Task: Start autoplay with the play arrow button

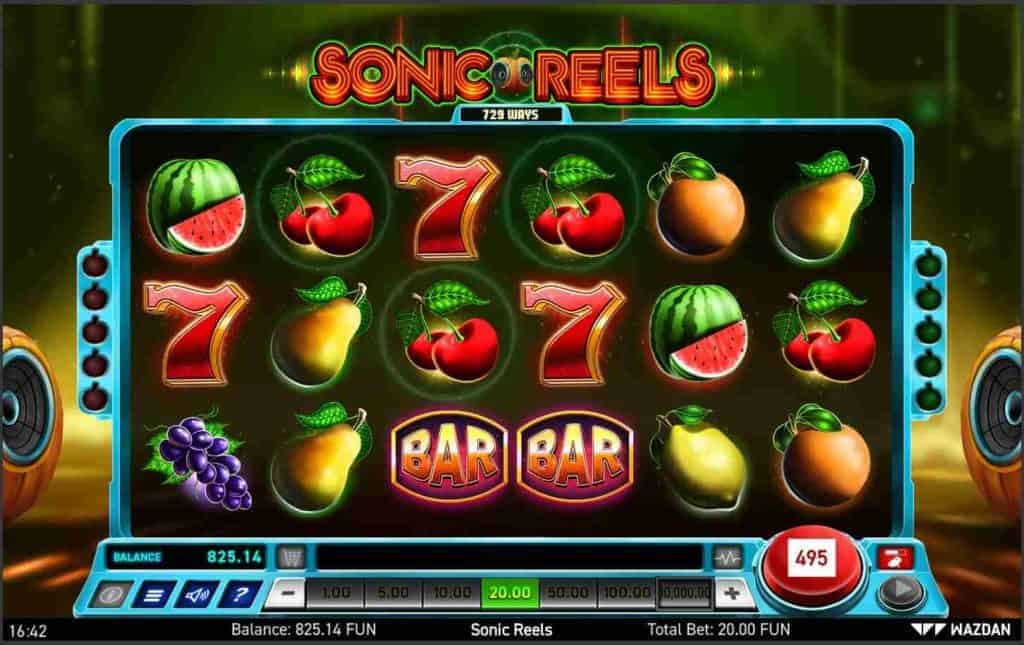Action: 901,591
